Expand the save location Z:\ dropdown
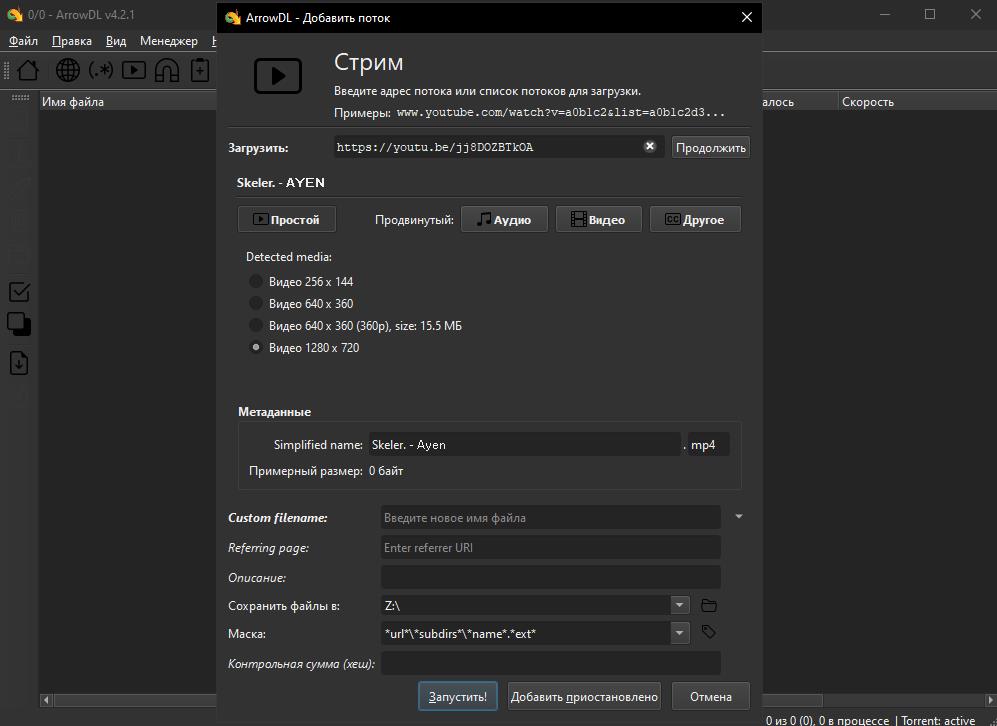 point(680,605)
